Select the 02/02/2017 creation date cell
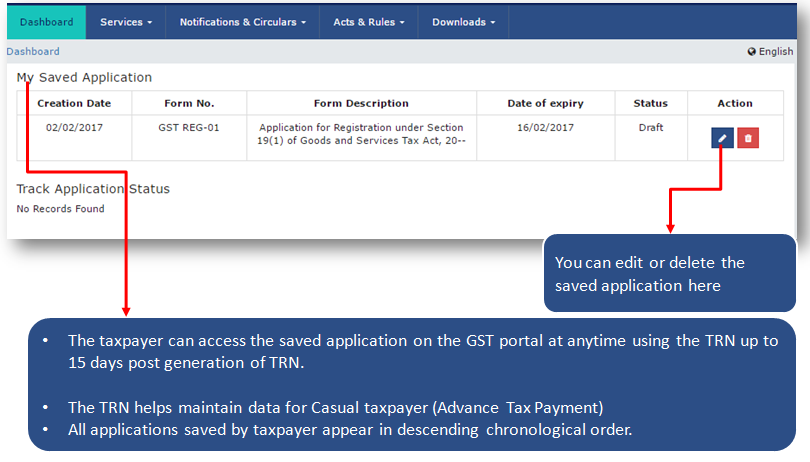This screenshot has width=810, height=462. [74, 128]
